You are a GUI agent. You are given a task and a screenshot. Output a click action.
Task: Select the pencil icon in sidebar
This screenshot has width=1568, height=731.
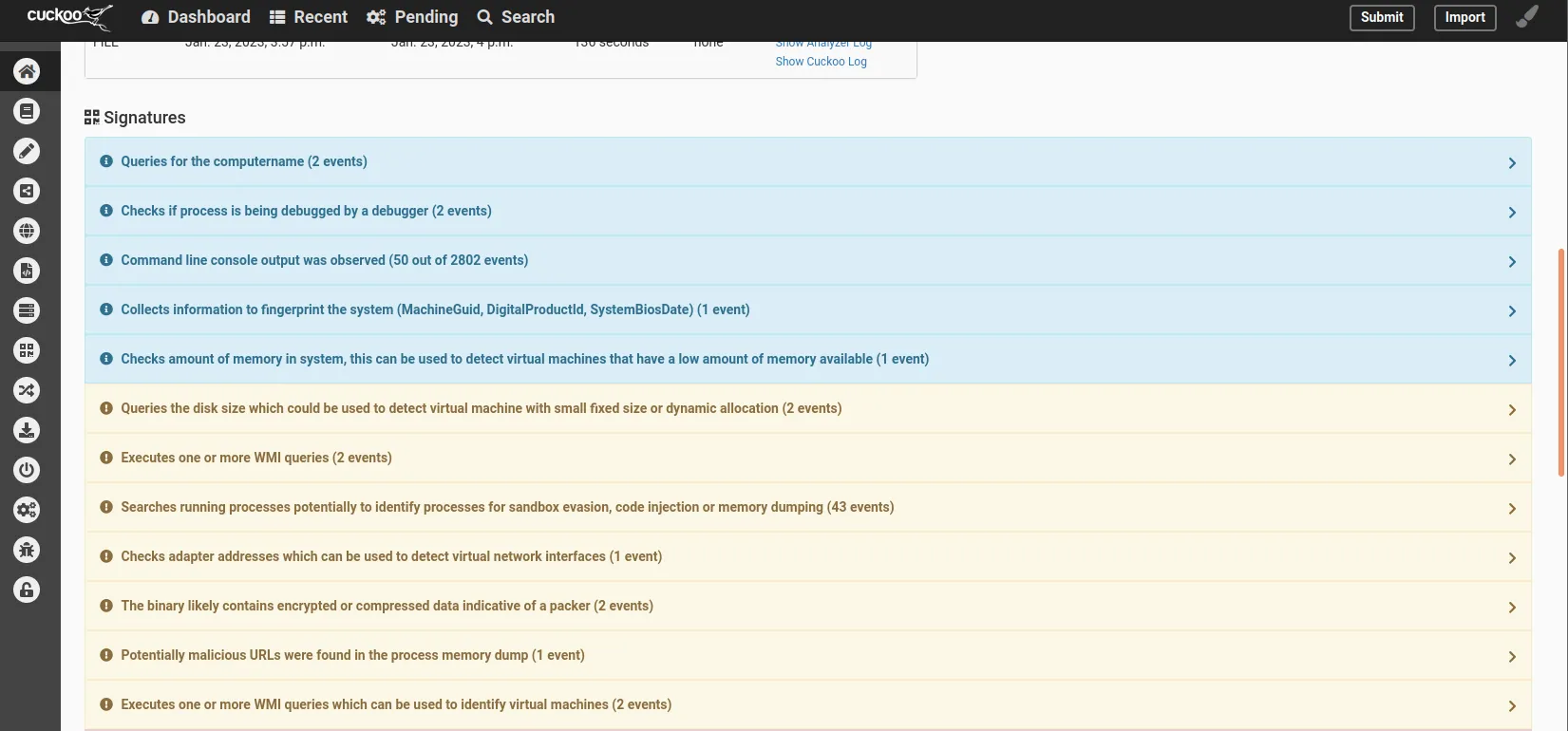tap(27, 151)
